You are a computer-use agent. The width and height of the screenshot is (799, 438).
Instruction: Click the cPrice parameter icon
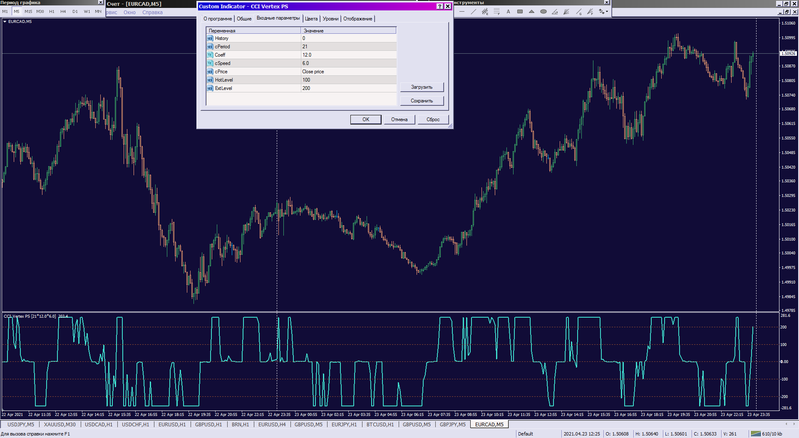[210, 72]
